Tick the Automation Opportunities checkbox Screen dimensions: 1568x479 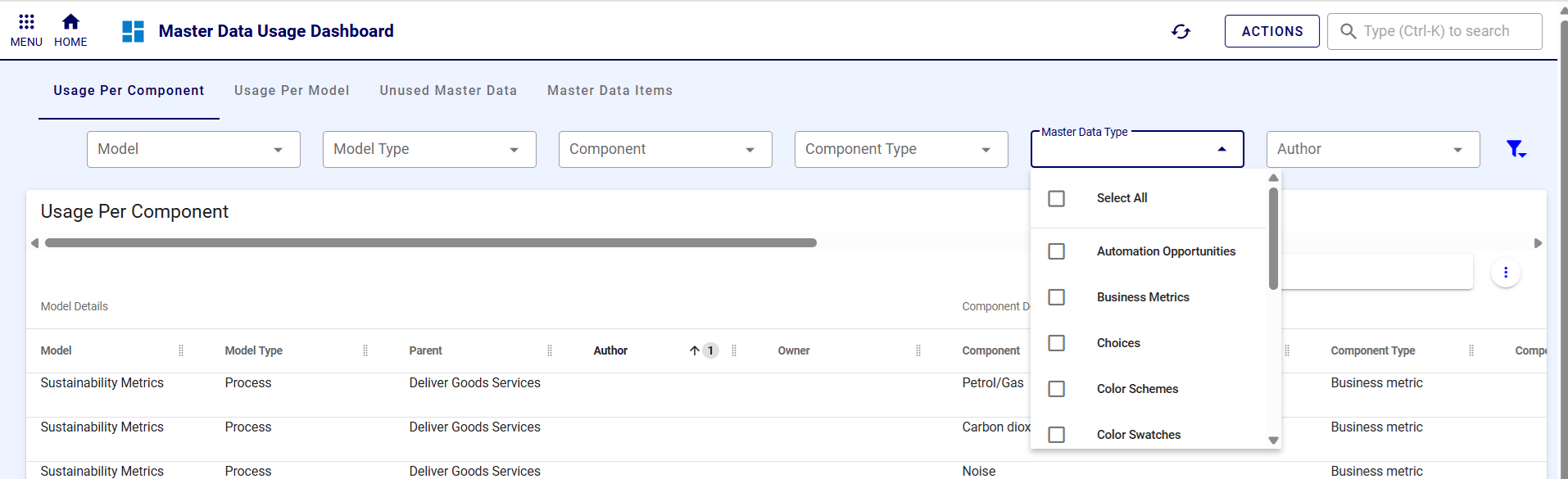pos(1057,251)
